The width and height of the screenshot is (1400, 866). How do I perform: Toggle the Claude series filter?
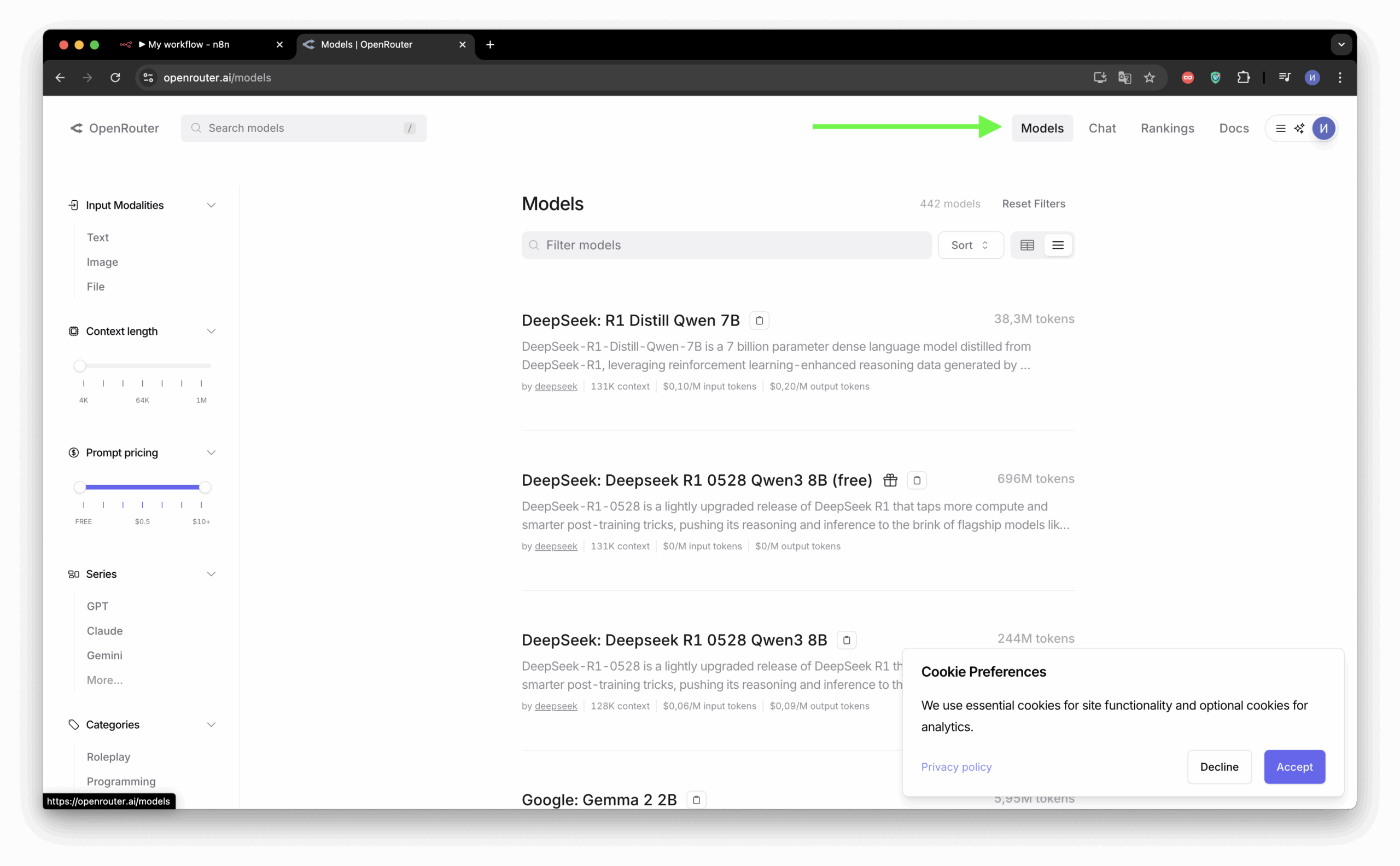click(105, 631)
